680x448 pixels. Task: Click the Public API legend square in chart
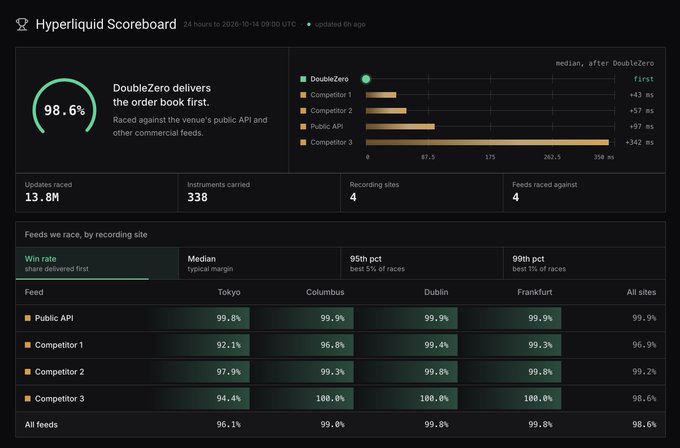(x=303, y=126)
